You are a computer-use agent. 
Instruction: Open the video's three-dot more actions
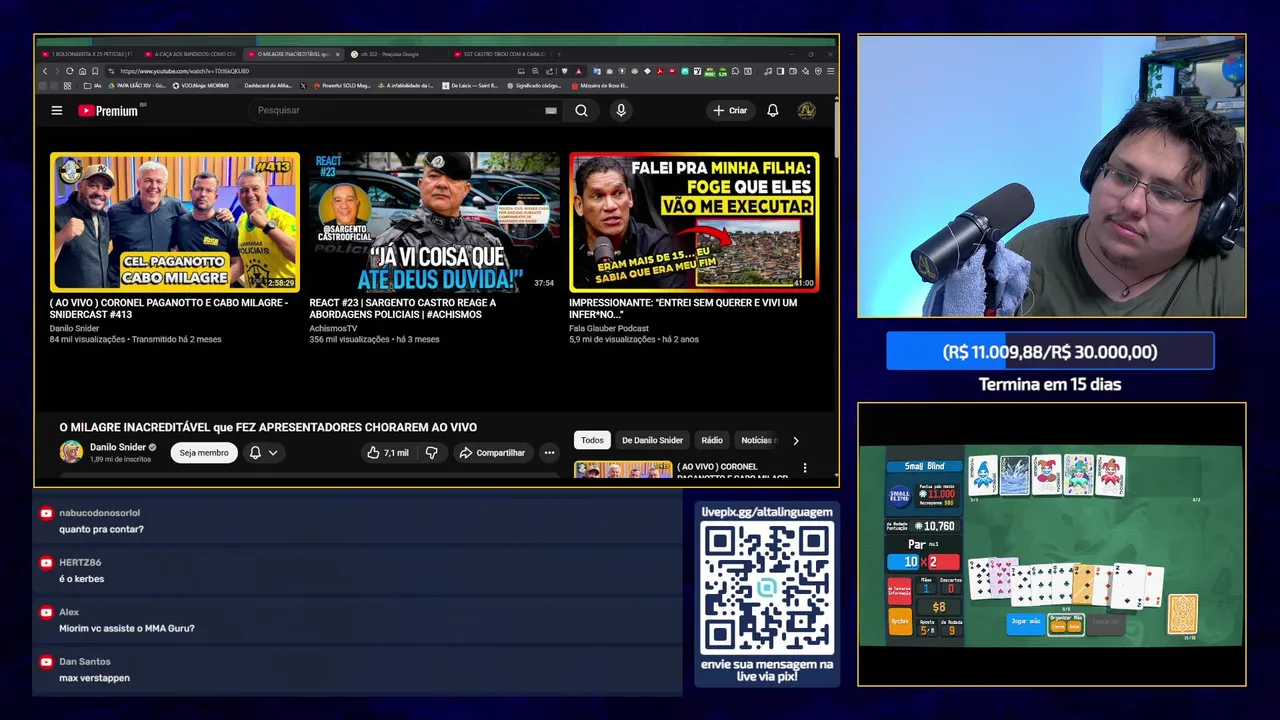tap(549, 453)
